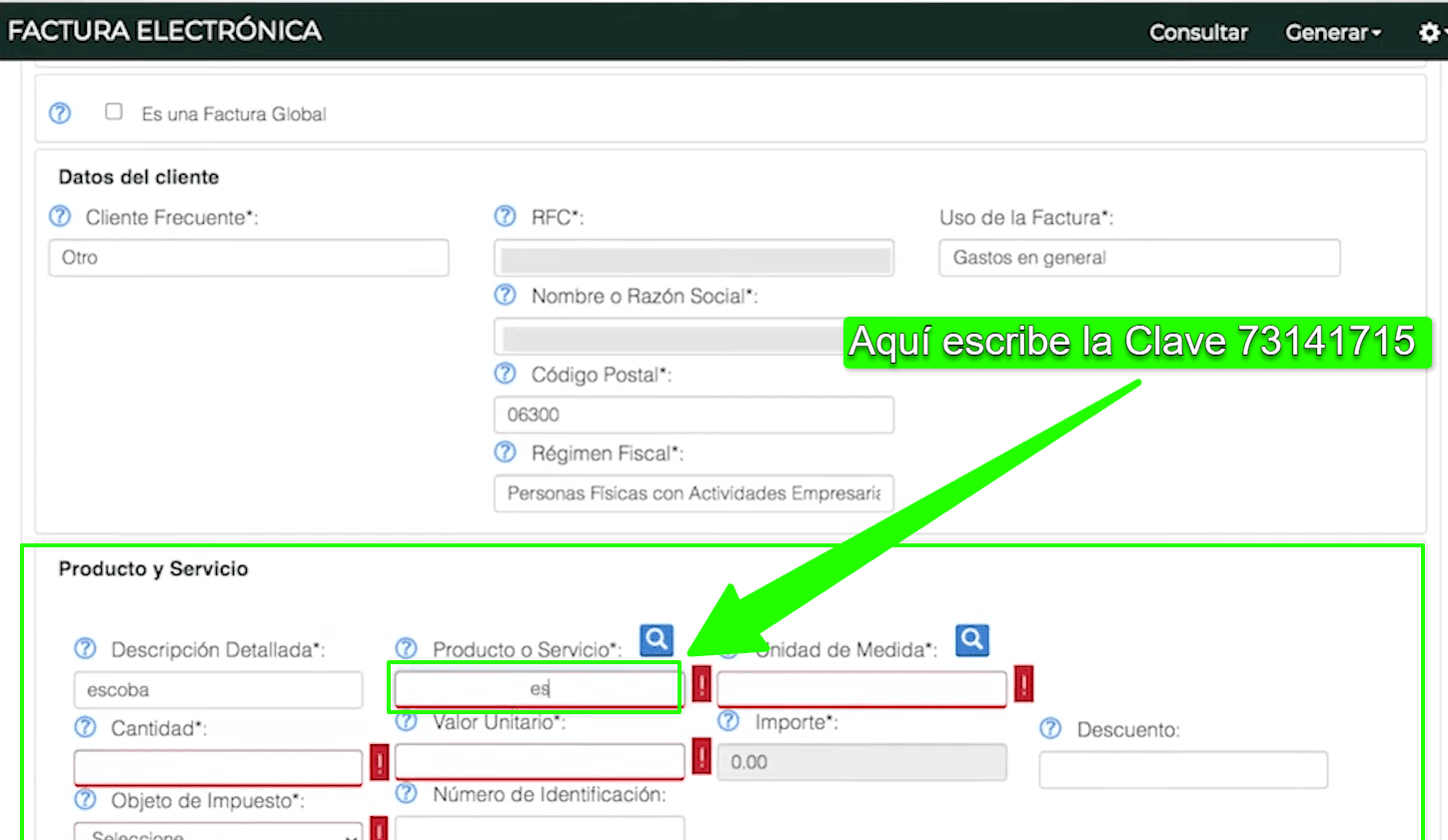The width and height of the screenshot is (1448, 840).
Task: Click help icon beside Descuento
Action: click(1050, 729)
